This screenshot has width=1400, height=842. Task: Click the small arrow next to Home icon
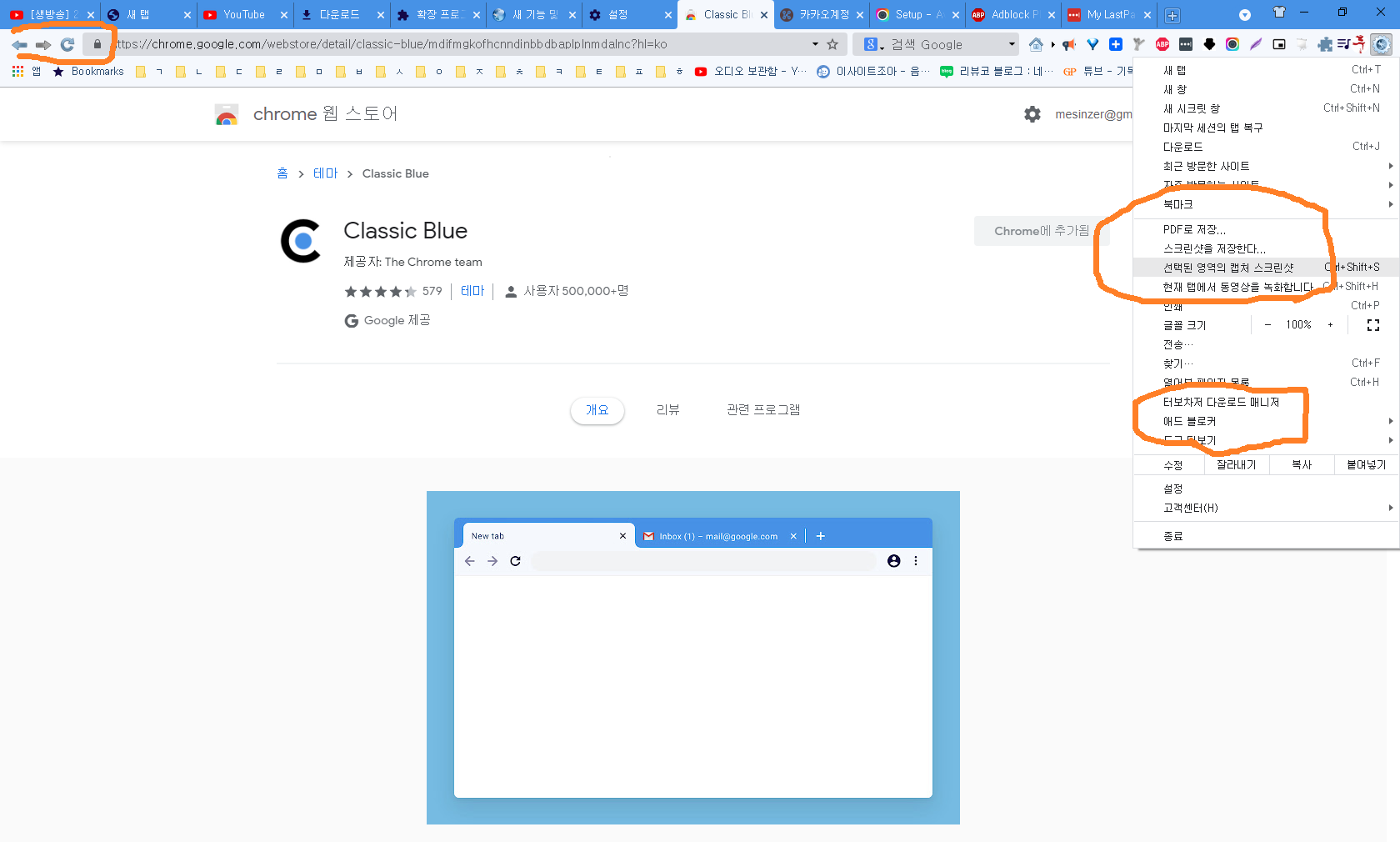coord(1052,44)
